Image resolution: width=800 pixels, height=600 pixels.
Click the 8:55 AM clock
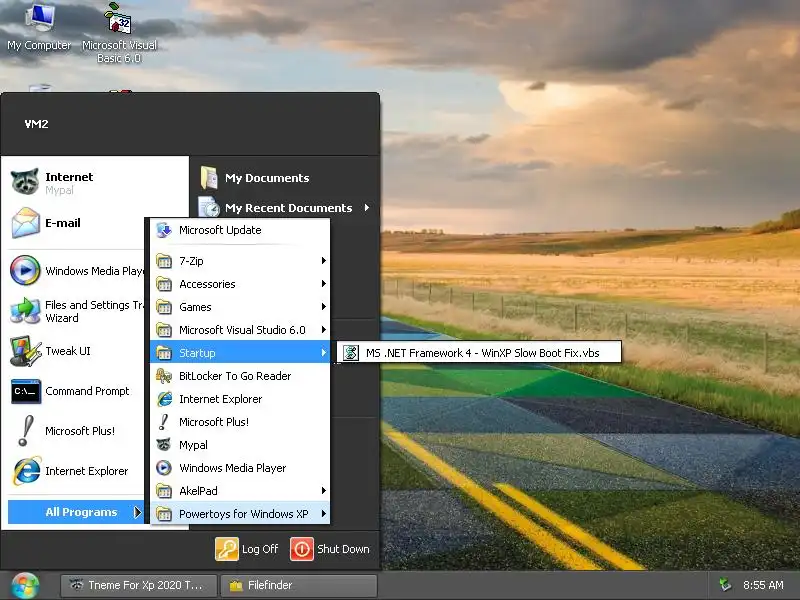(763, 585)
